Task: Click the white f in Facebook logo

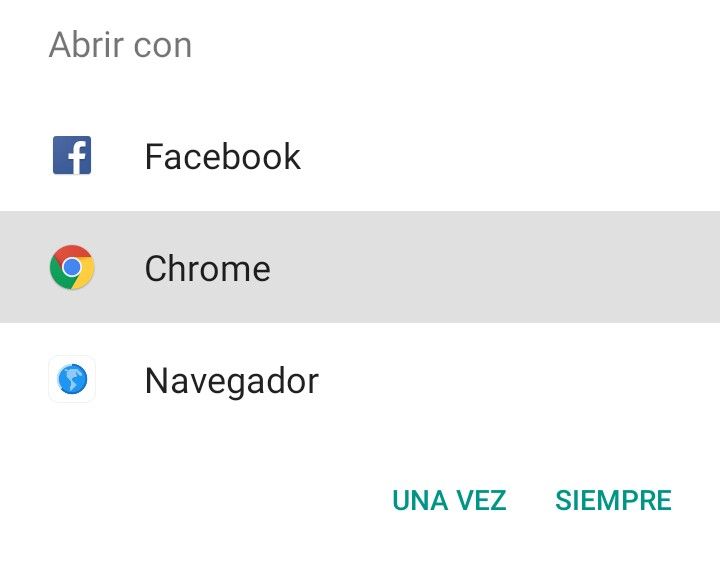Action: pos(77,158)
